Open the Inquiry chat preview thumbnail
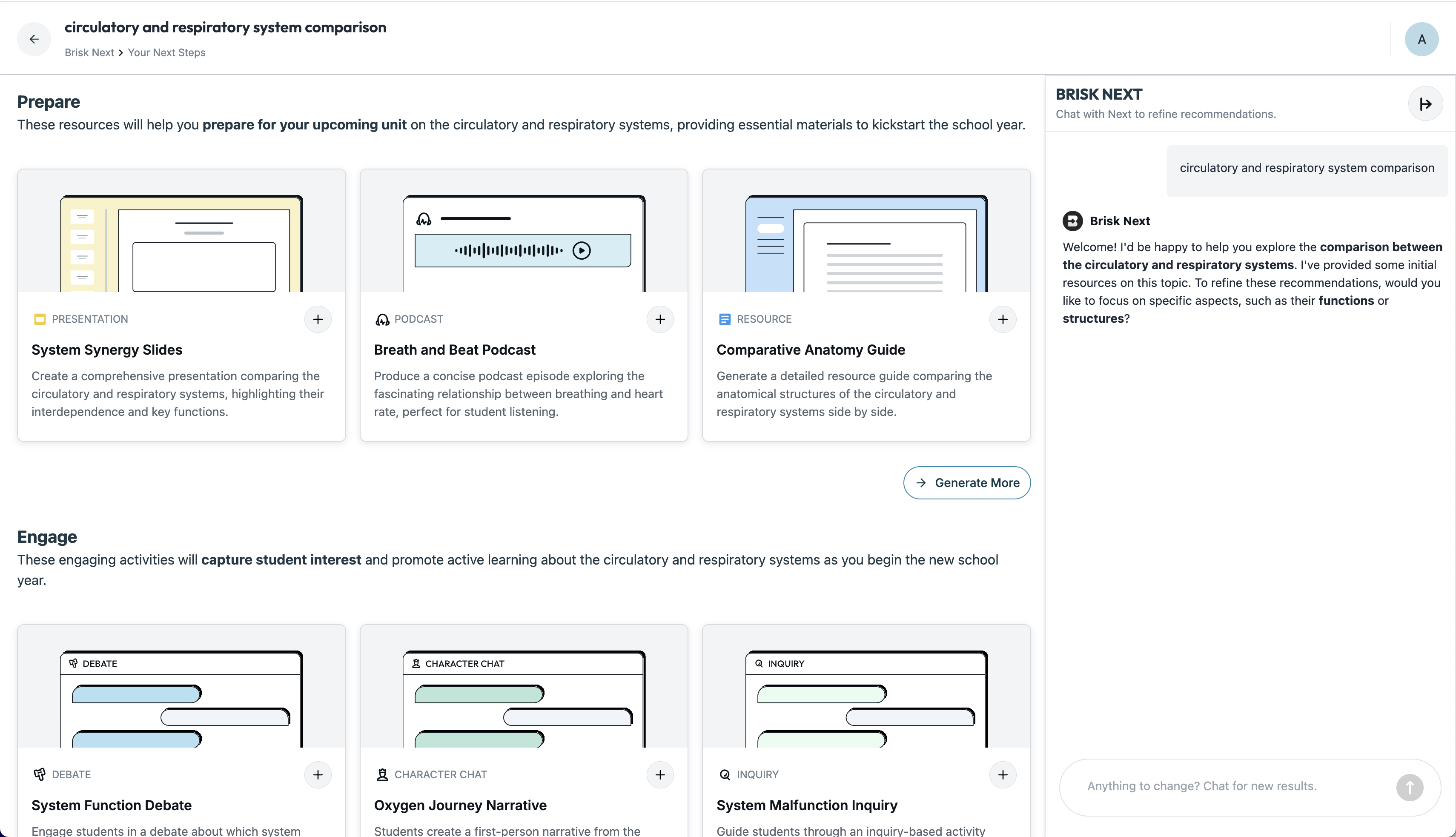 (866, 699)
